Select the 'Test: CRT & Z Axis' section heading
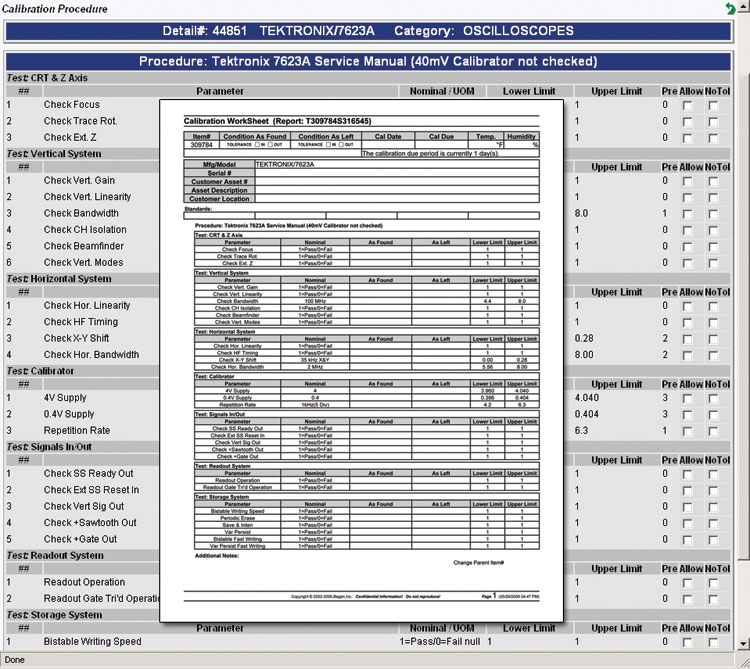This screenshot has width=750, height=669. (47, 77)
